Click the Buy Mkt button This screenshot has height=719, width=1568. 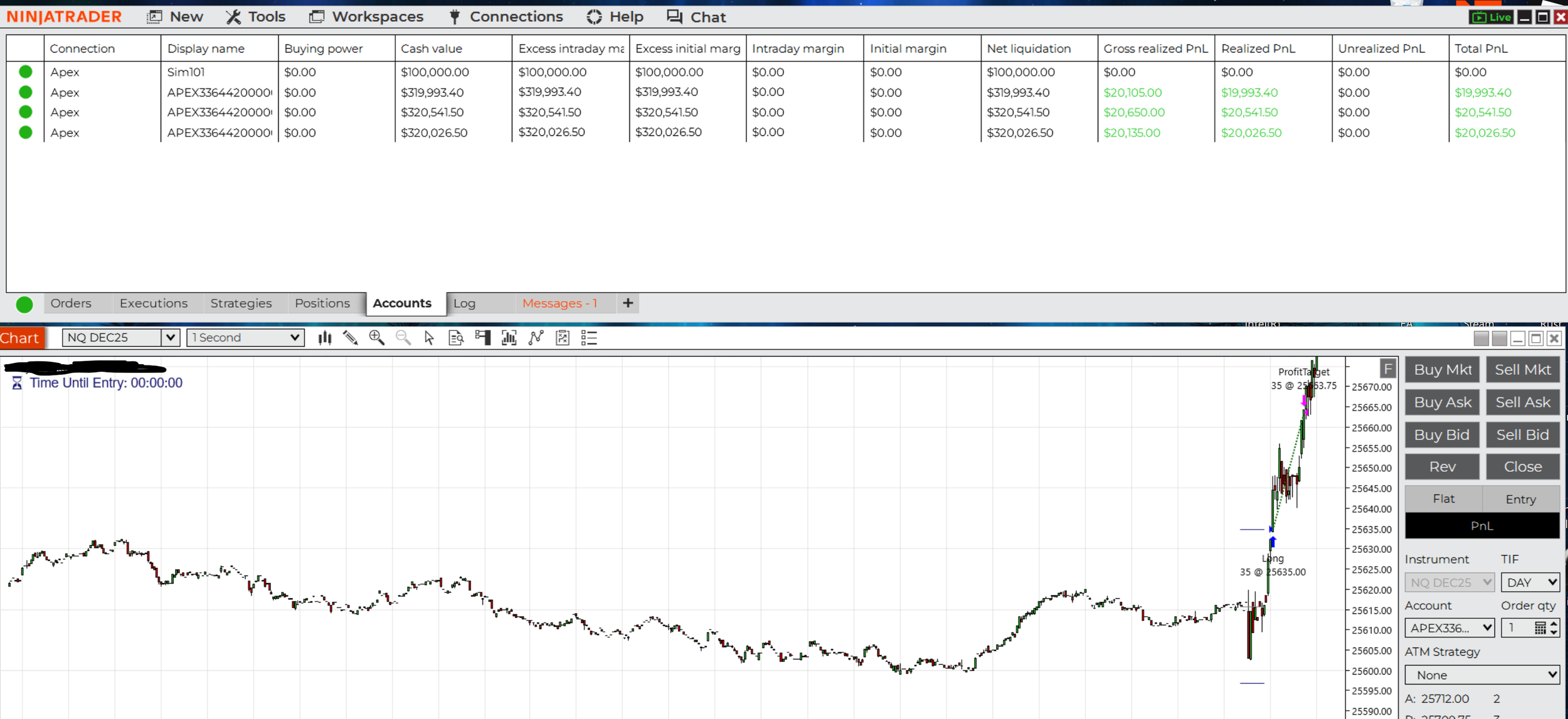pos(1442,369)
